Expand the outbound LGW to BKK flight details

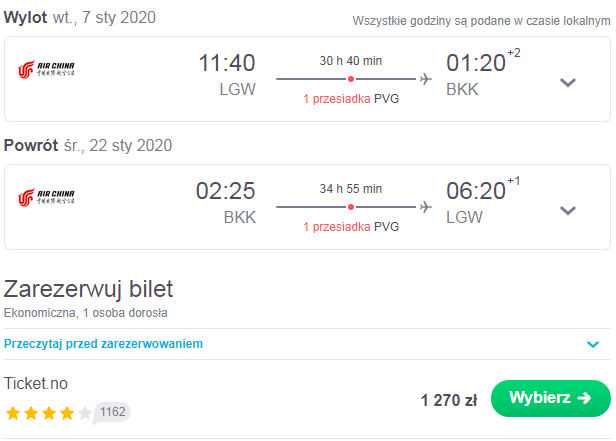(x=568, y=82)
